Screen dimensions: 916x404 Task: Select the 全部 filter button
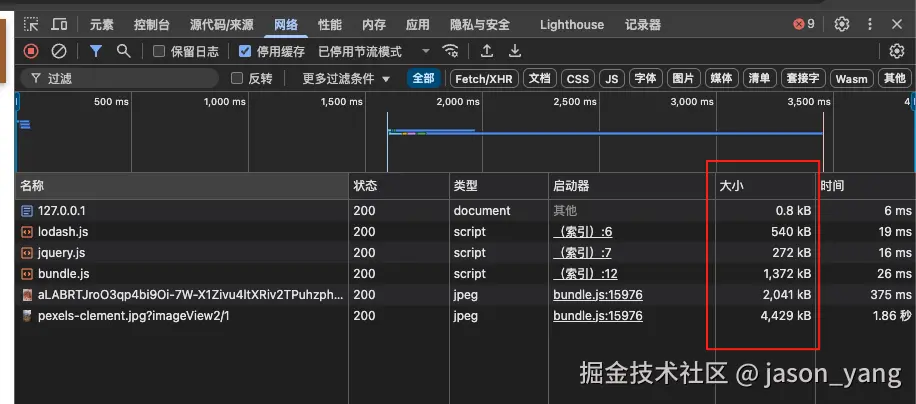coord(424,78)
